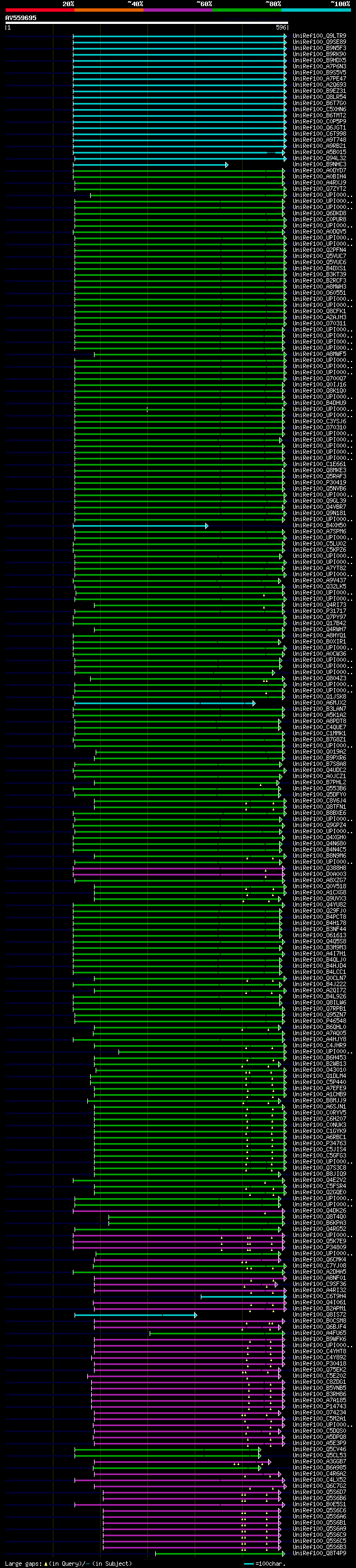
Task: Click the red 20% identity legend segment
Action: 39,10
